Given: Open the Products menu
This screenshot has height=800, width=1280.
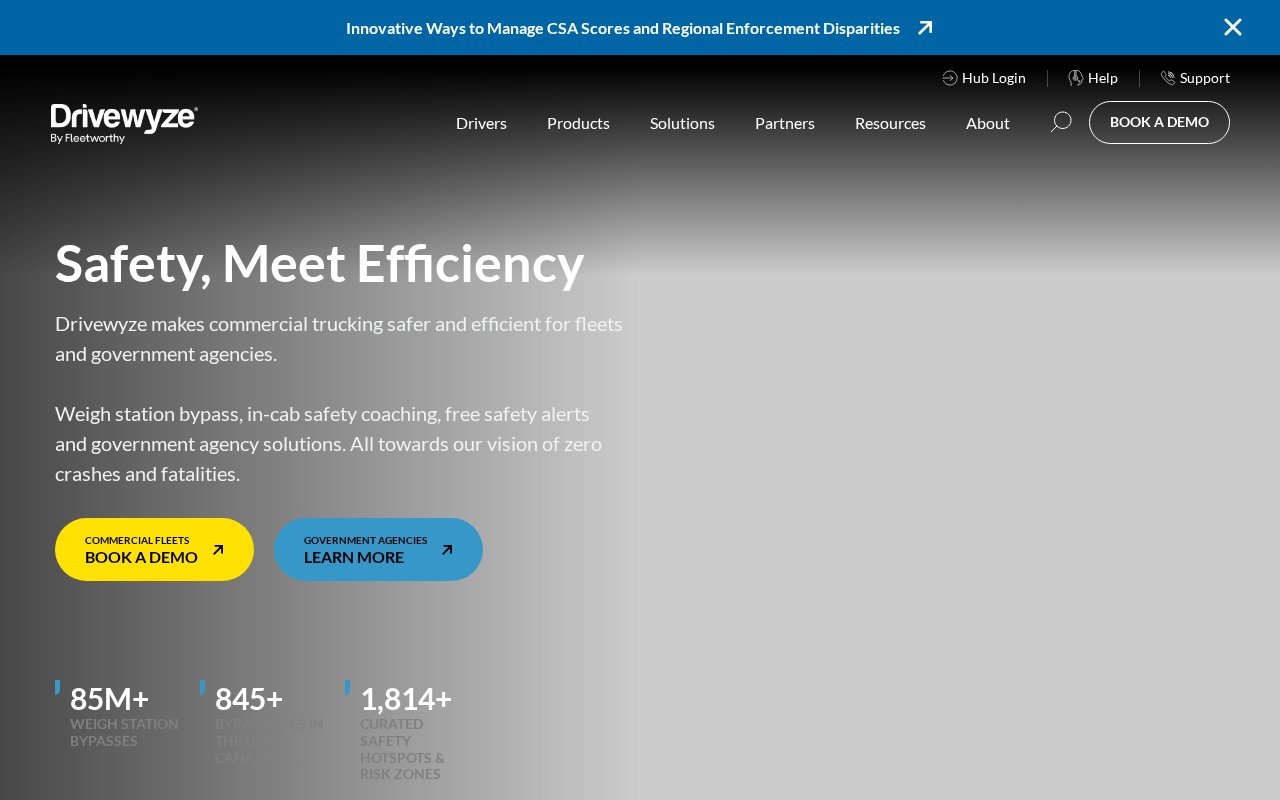Looking at the screenshot, I should click(x=578, y=123).
